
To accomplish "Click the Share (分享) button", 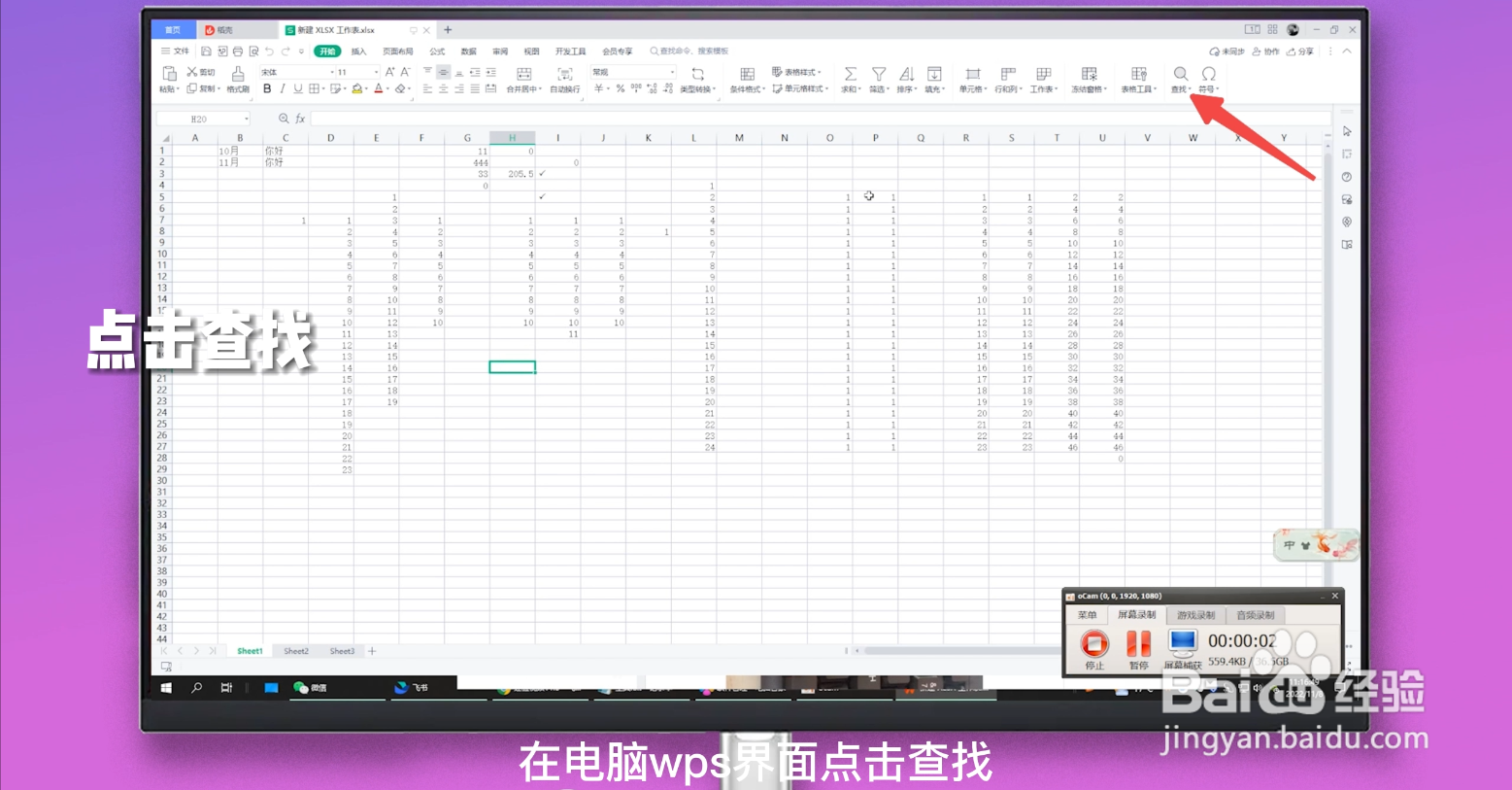I will [1300, 52].
